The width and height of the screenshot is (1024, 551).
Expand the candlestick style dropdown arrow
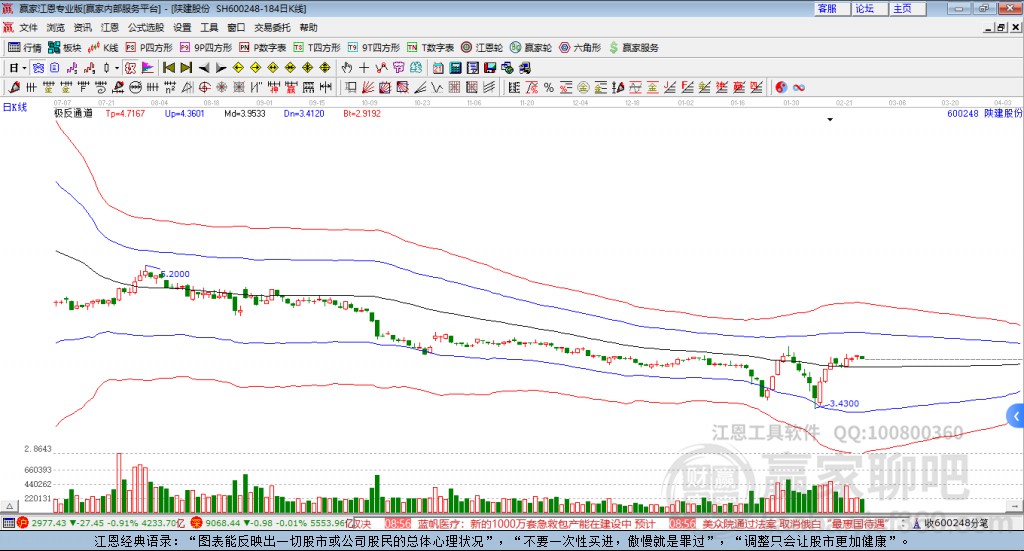(x=116, y=68)
